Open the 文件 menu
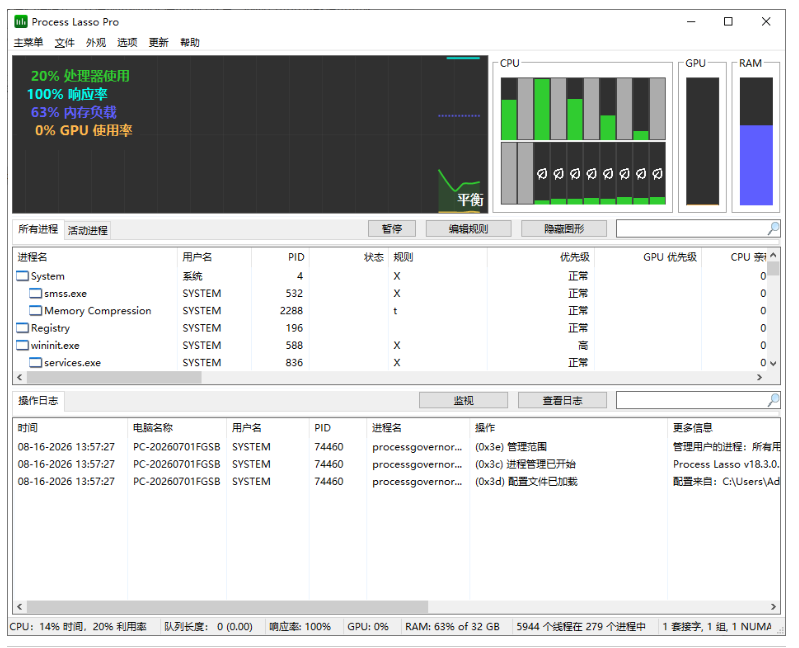The height and width of the screenshot is (648, 799). [65, 42]
